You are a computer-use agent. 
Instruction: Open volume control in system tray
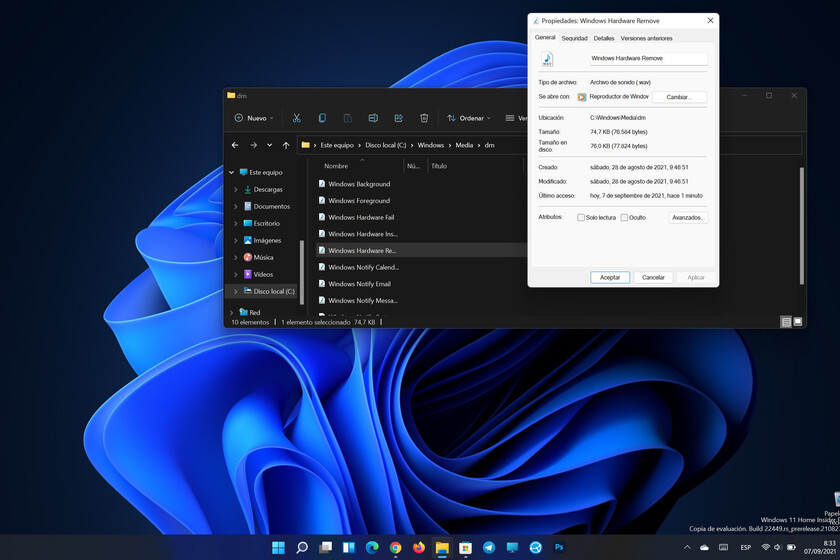[778, 547]
